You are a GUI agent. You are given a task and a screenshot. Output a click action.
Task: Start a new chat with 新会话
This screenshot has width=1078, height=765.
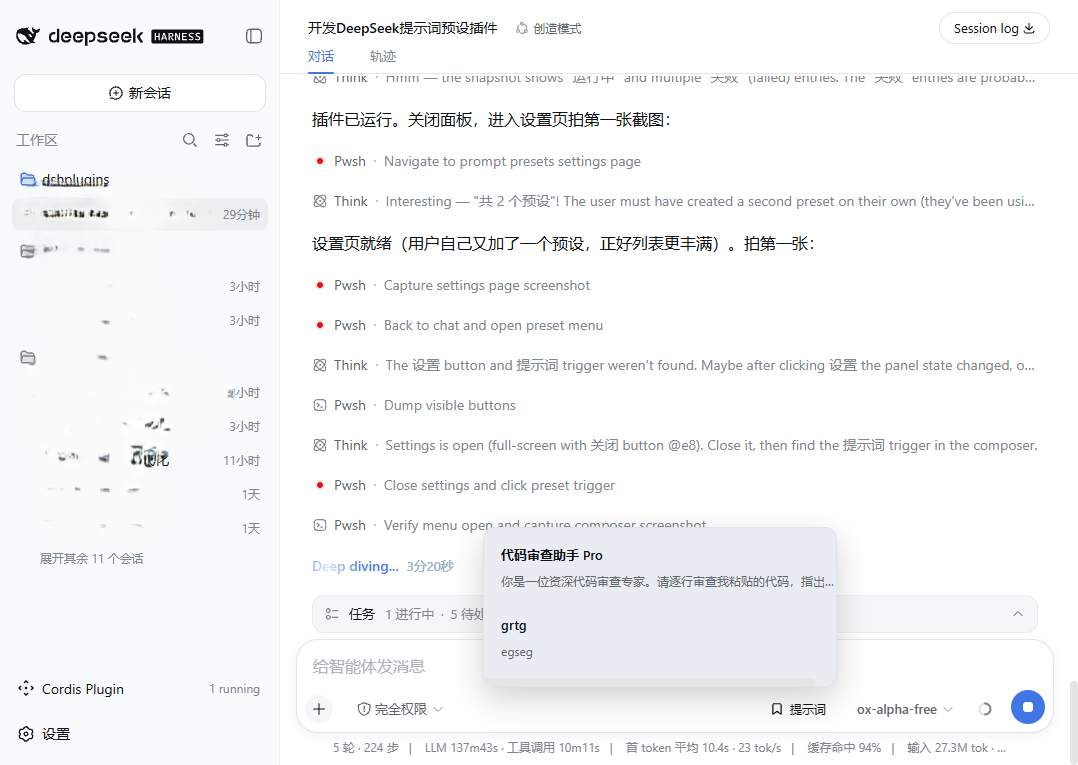pyautogui.click(x=140, y=93)
